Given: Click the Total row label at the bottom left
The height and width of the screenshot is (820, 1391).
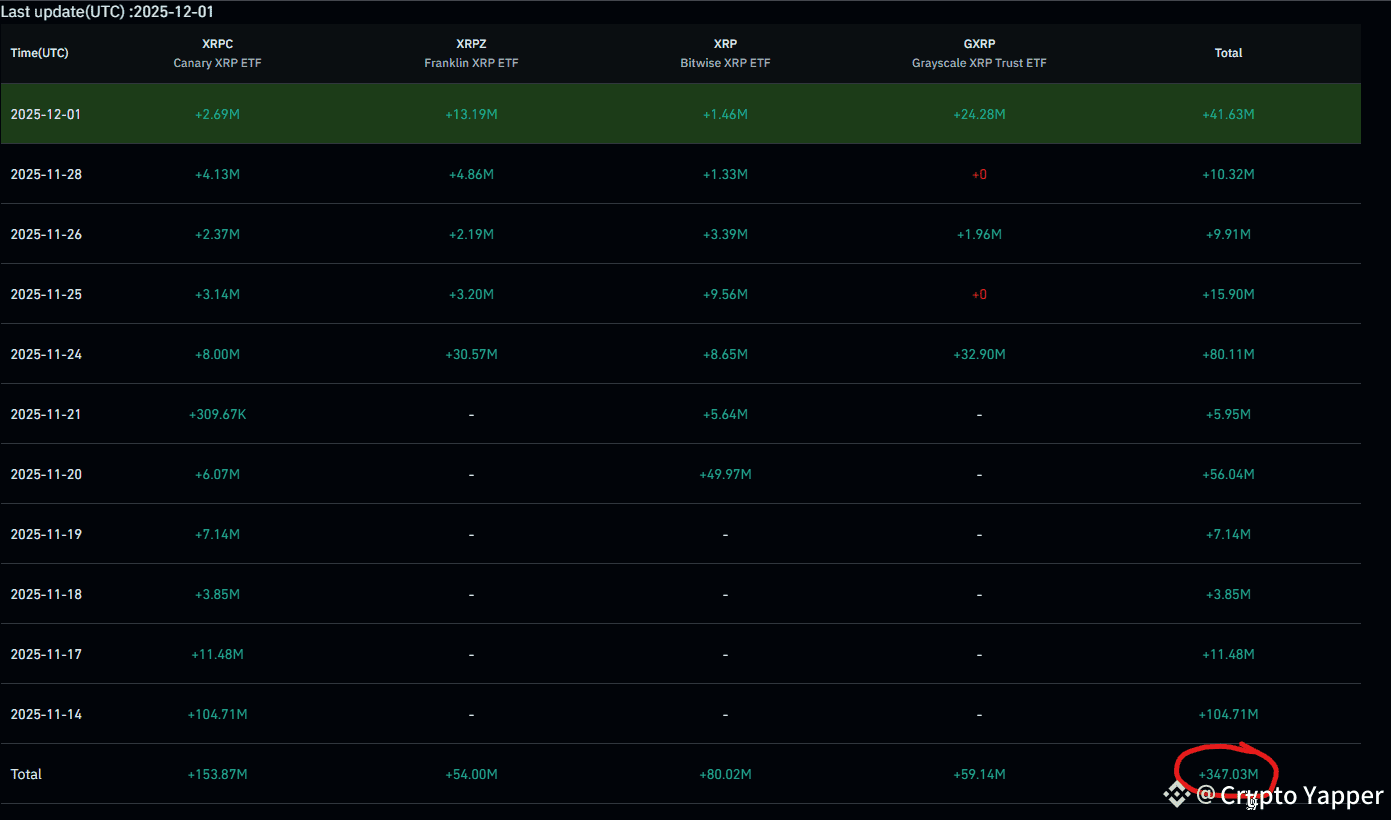Looking at the screenshot, I should click(26, 774).
